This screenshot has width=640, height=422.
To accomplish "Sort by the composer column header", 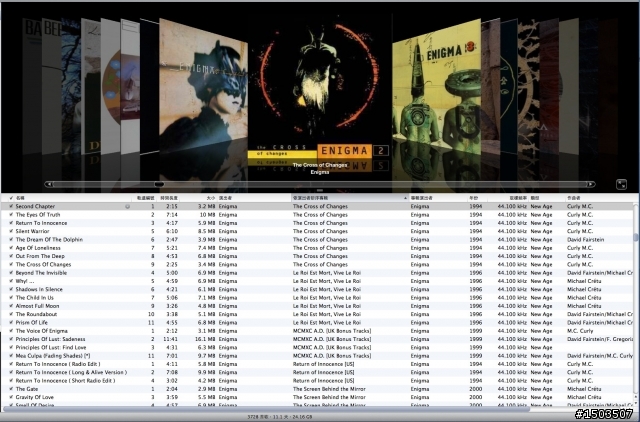I will click(599, 198).
